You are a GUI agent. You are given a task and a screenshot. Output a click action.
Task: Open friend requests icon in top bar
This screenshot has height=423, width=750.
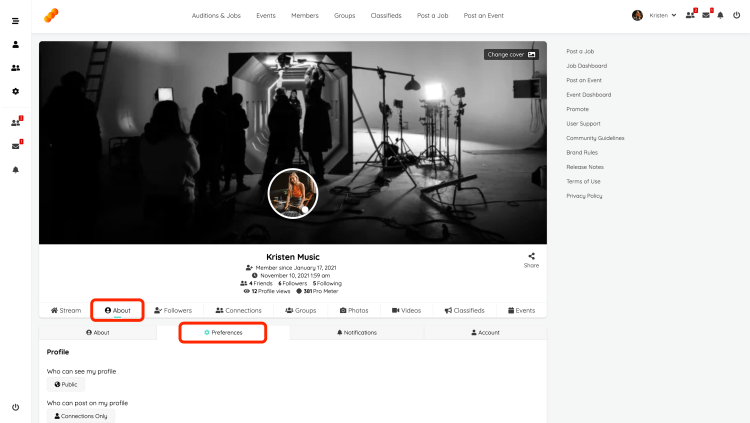coord(690,15)
